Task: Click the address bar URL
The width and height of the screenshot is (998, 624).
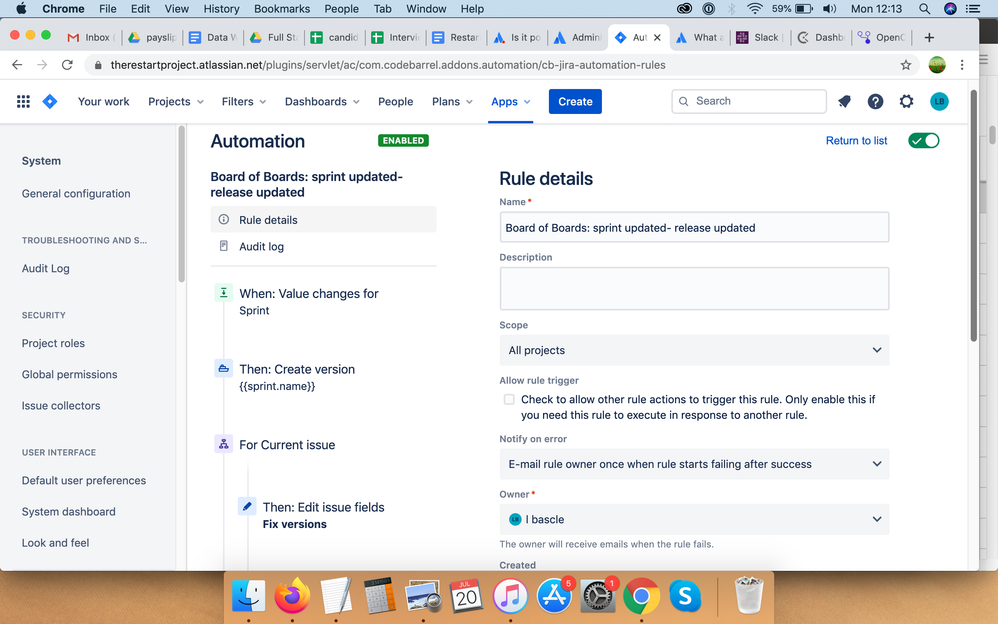Action: 388,65
